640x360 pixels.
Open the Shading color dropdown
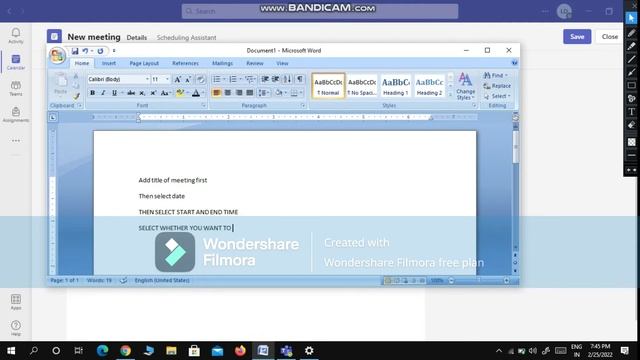click(x=285, y=93)
